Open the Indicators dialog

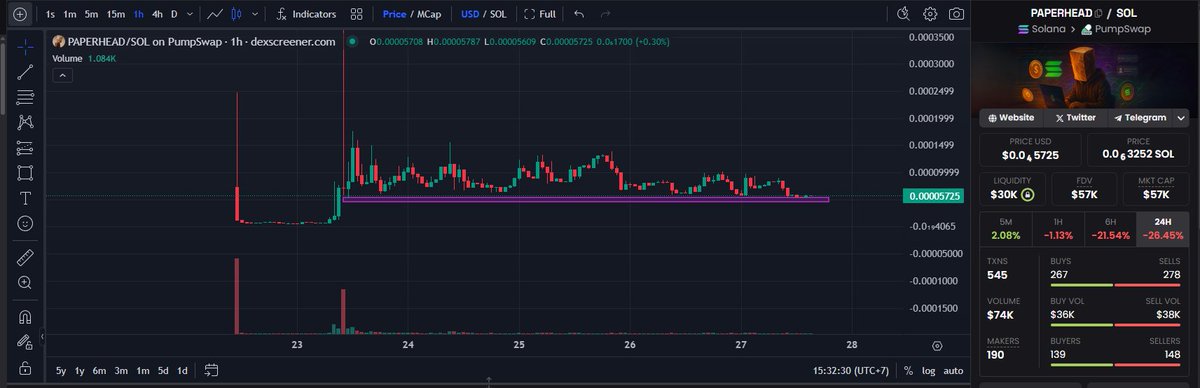[306, 15]
